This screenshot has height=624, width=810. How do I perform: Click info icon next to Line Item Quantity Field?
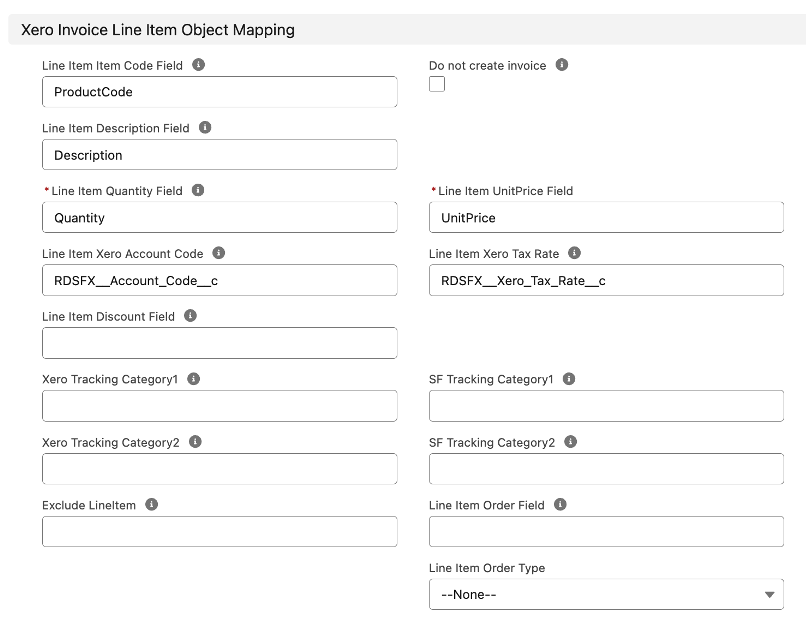[198, 190]
